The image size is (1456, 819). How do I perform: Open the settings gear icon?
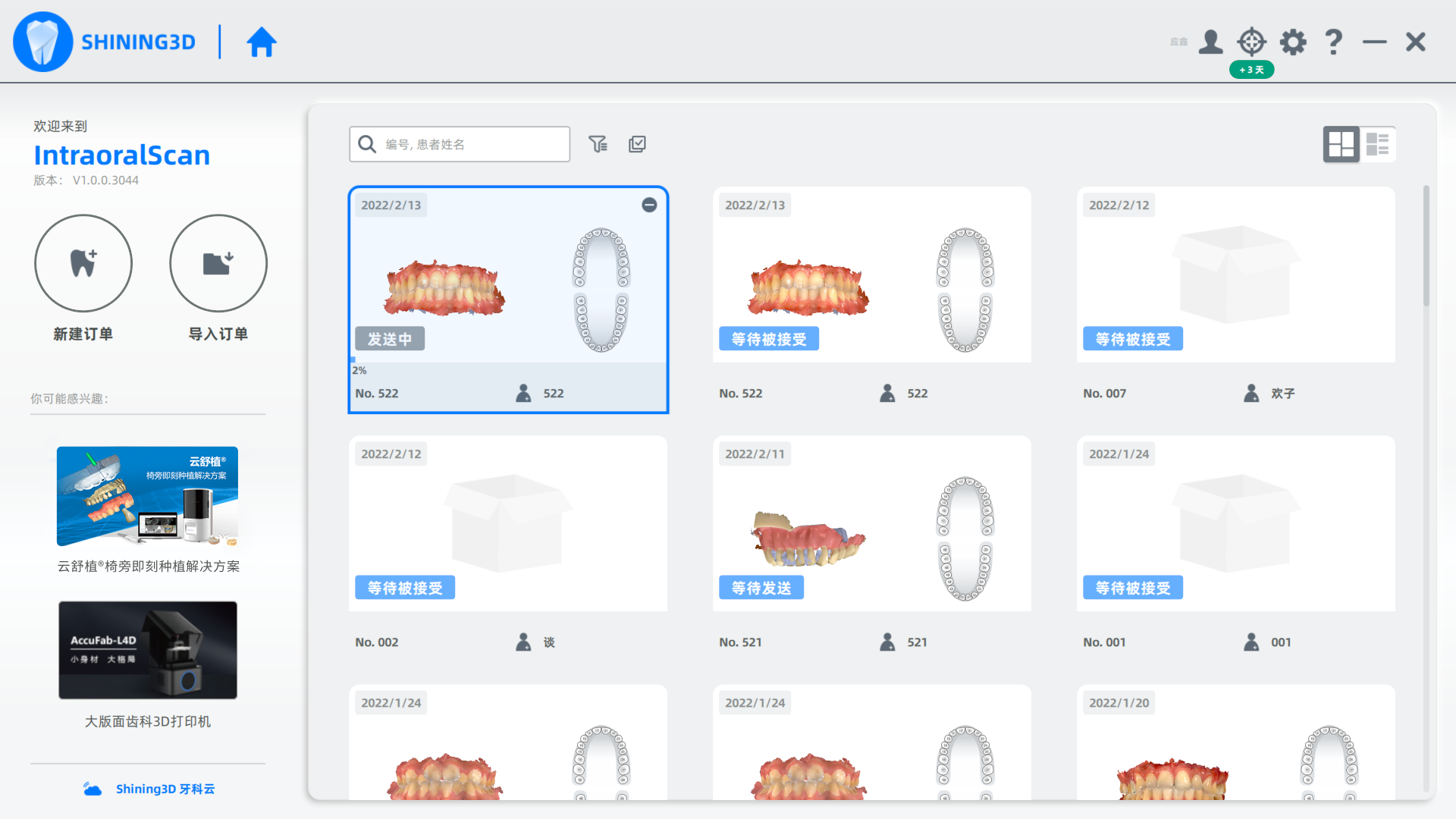[1293, 42]
